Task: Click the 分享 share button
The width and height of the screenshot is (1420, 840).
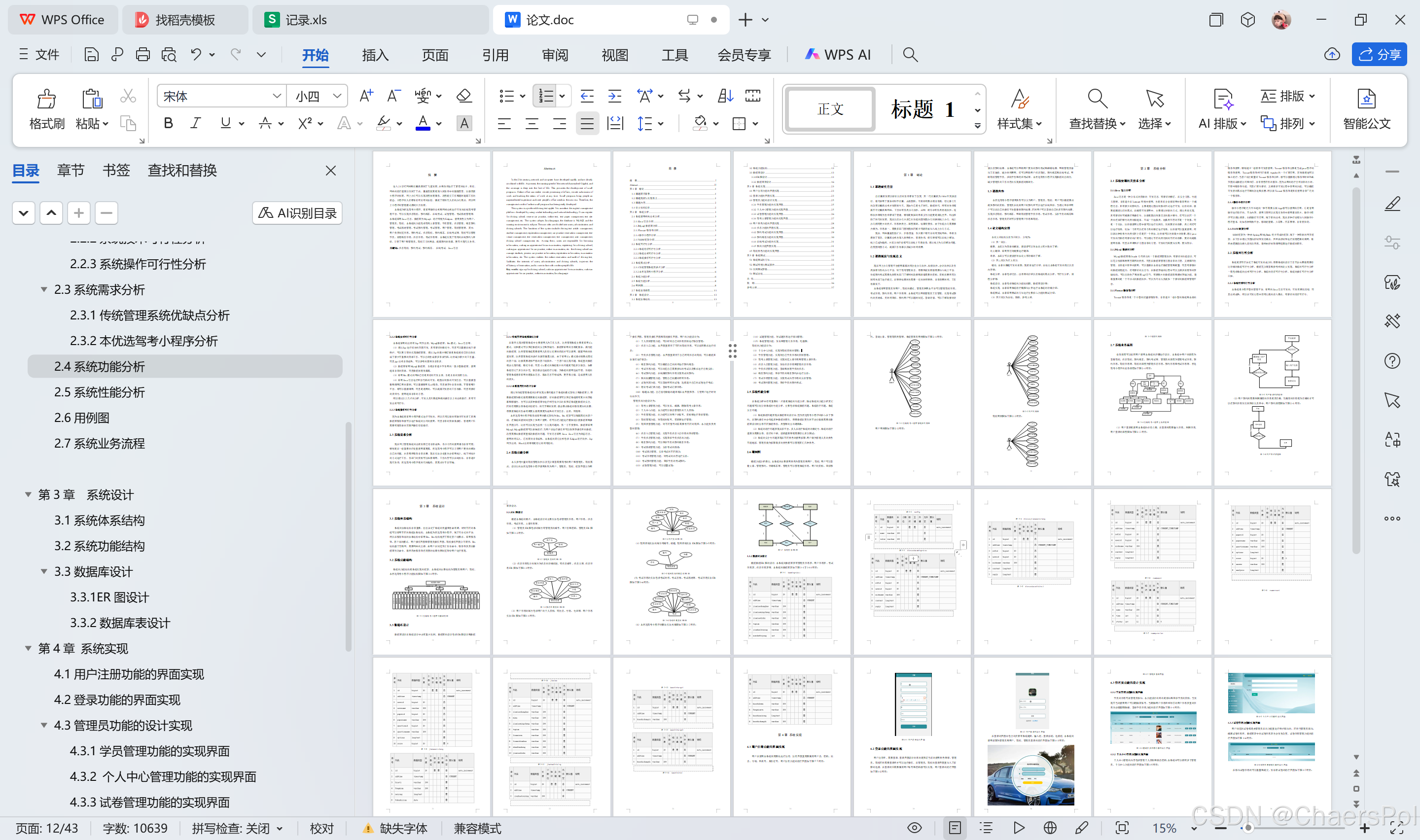Action: point(1379,54)
